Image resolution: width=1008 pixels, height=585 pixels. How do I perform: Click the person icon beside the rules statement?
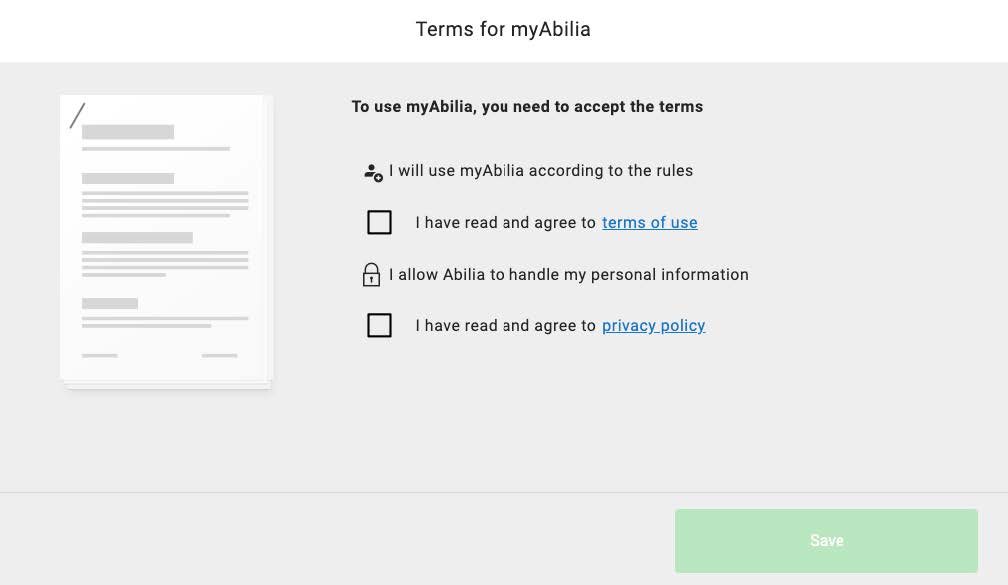coord(372,171)
